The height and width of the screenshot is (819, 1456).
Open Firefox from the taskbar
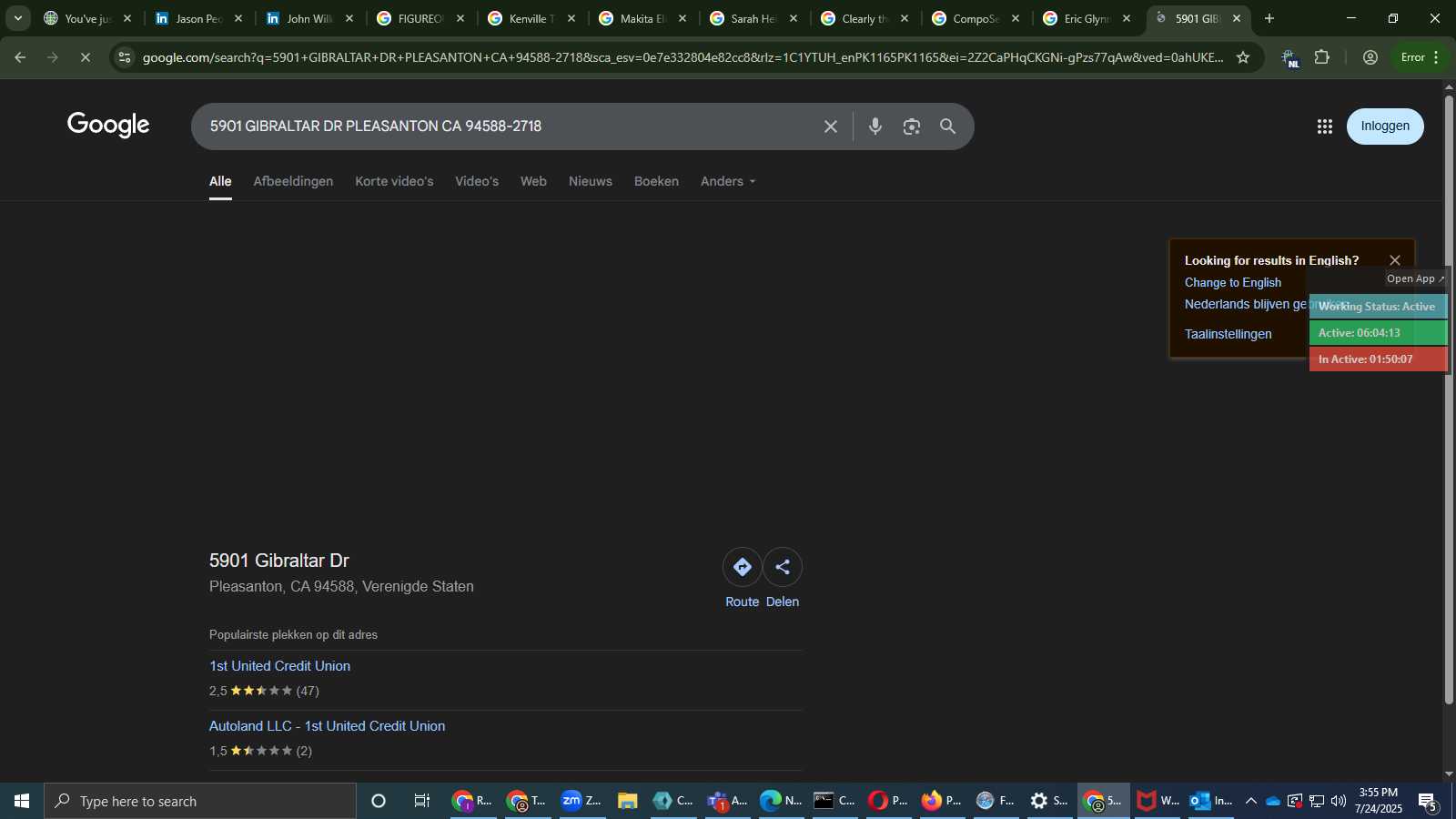(941, 801)
